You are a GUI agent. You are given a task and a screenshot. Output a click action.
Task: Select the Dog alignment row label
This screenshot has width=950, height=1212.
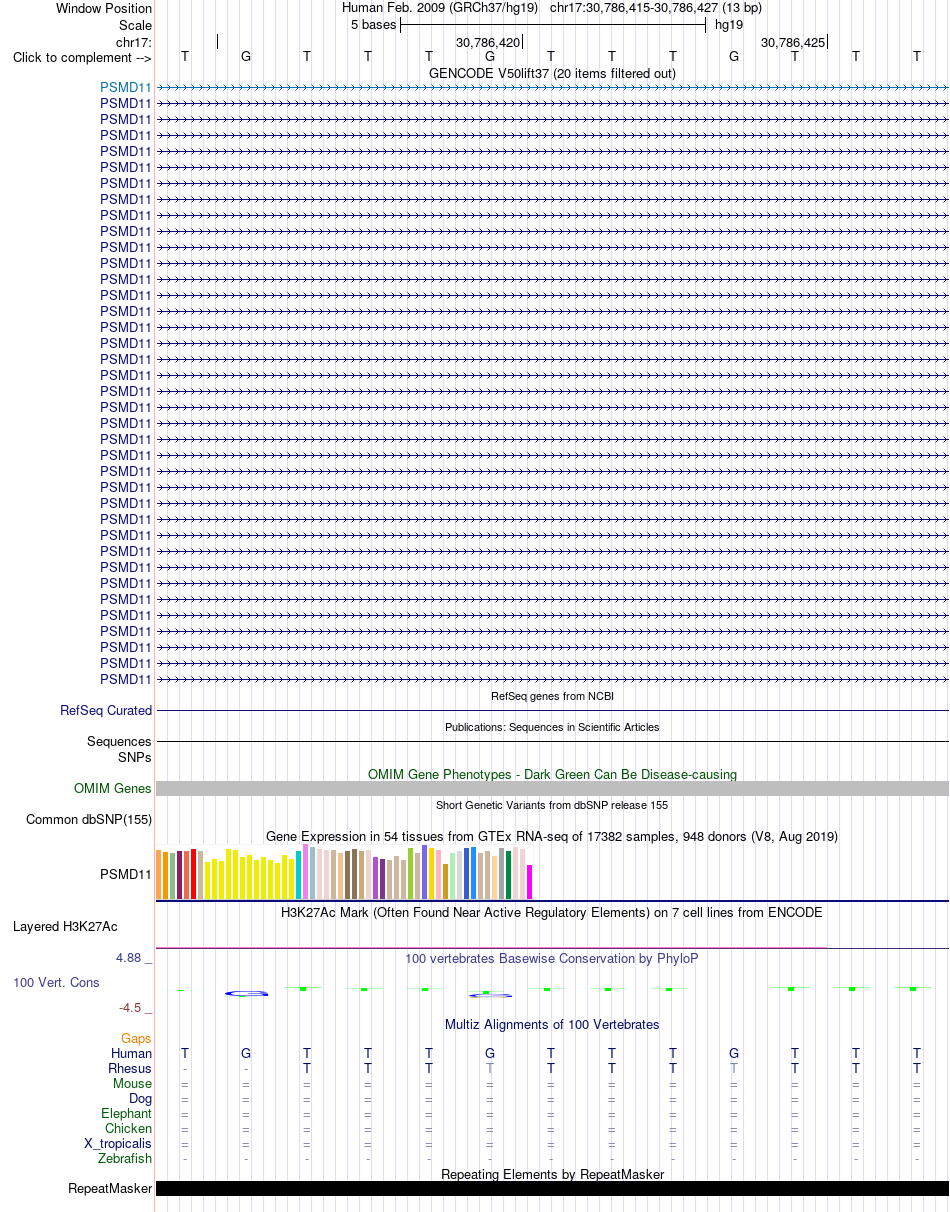tap(140, 1098)
